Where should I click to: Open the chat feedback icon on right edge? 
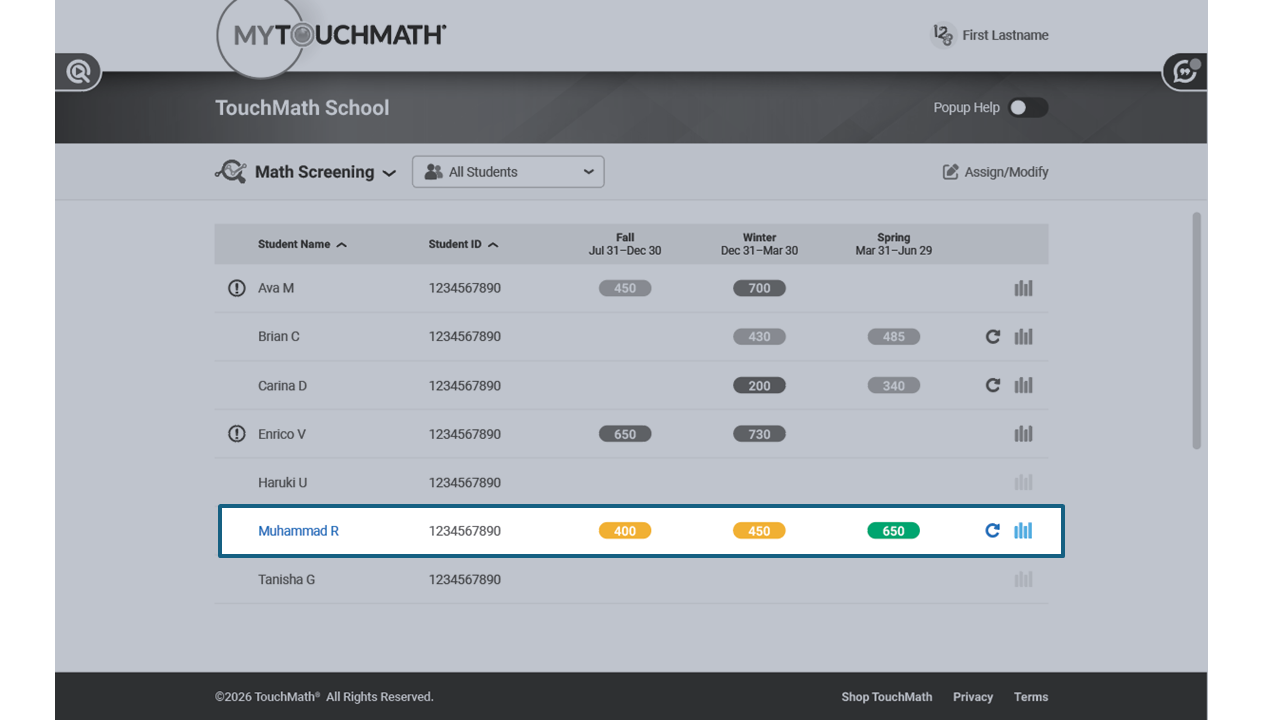coord(1185,72)
